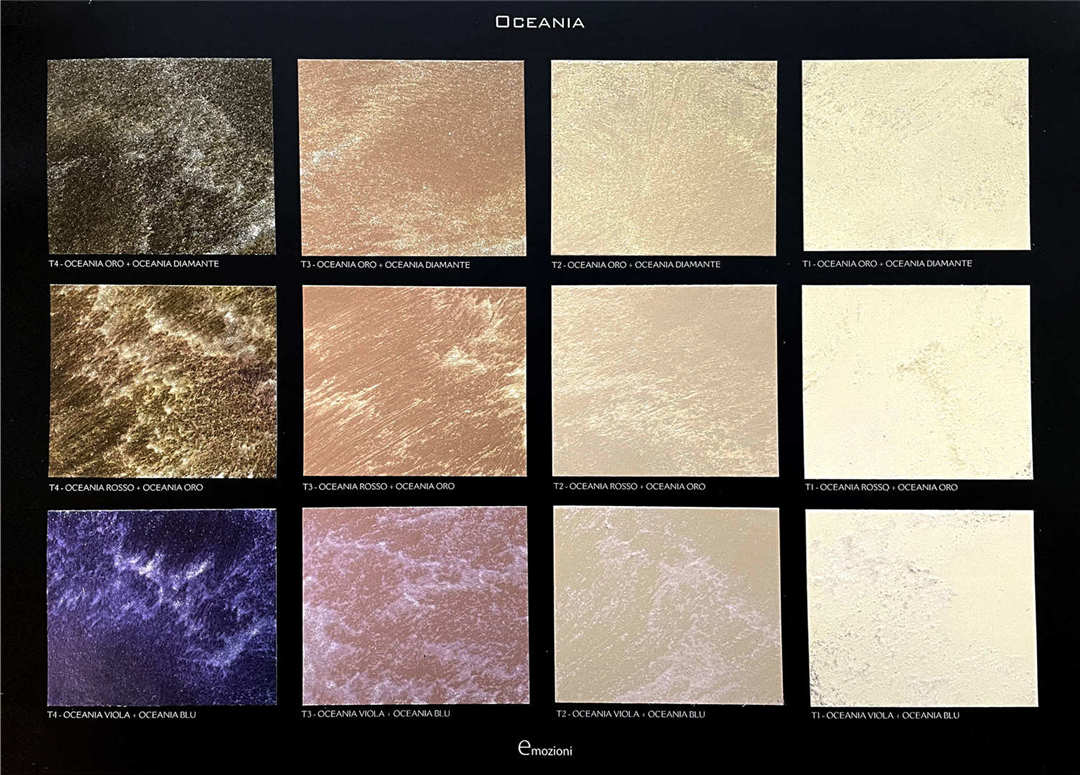Click label 'T1 - OCEANIA ROSSO + OCEANIA ORO'
This screenshot has height=775, width=1080.
(x=882, y=487)
